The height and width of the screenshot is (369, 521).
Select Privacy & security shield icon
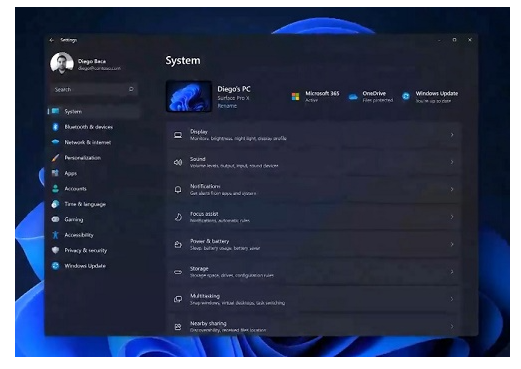[x=56, y=250]
